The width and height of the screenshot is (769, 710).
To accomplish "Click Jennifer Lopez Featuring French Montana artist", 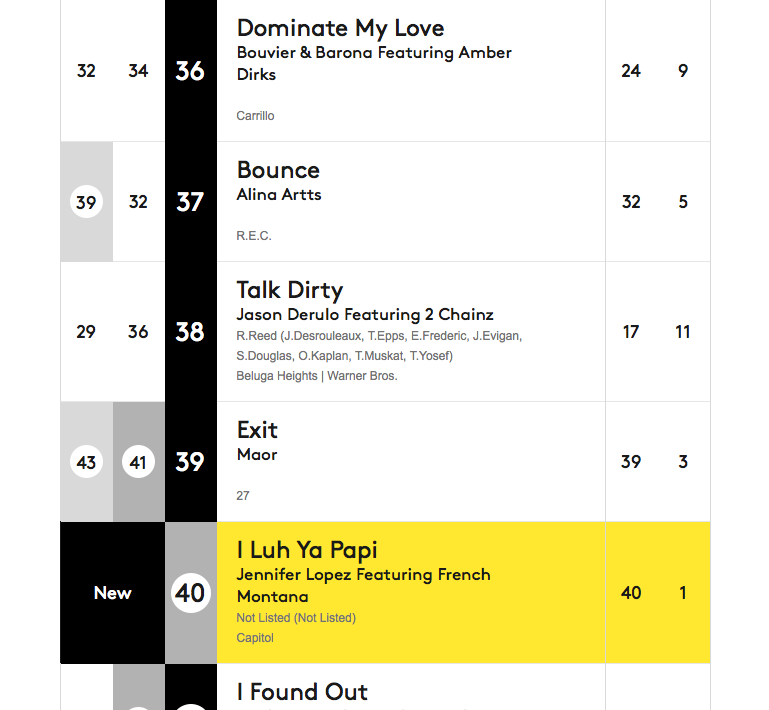I will (x=363, y=585).
